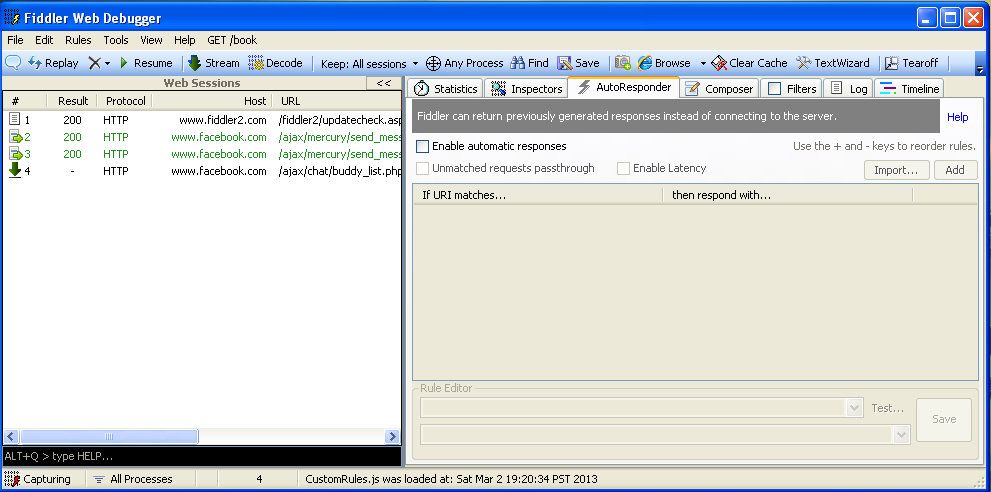Click the Import... button

(896, 170)
